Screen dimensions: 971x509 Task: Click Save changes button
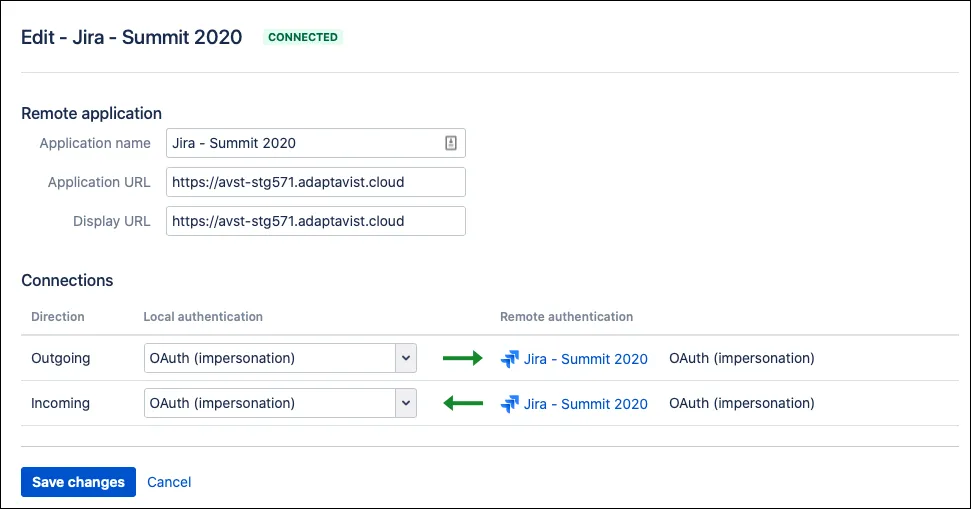78,482
